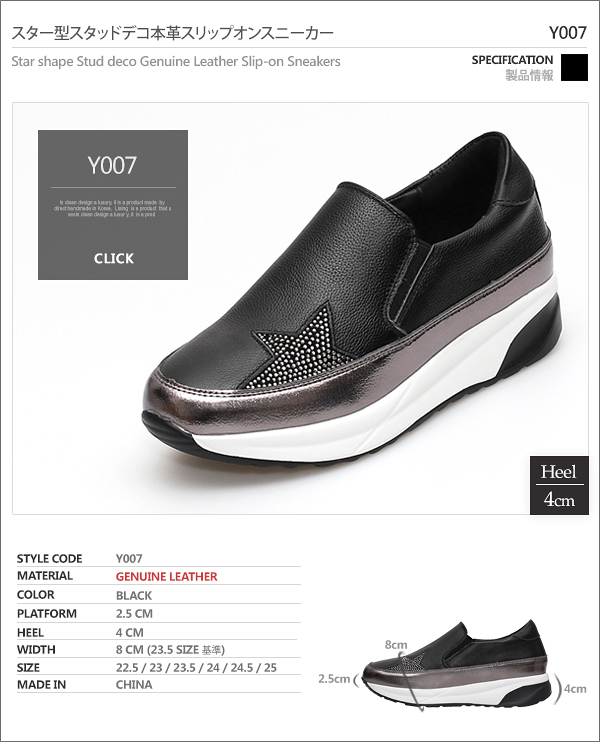Click the MADE IN CHINA value
The image size is (600, 742).
[134, 685]
